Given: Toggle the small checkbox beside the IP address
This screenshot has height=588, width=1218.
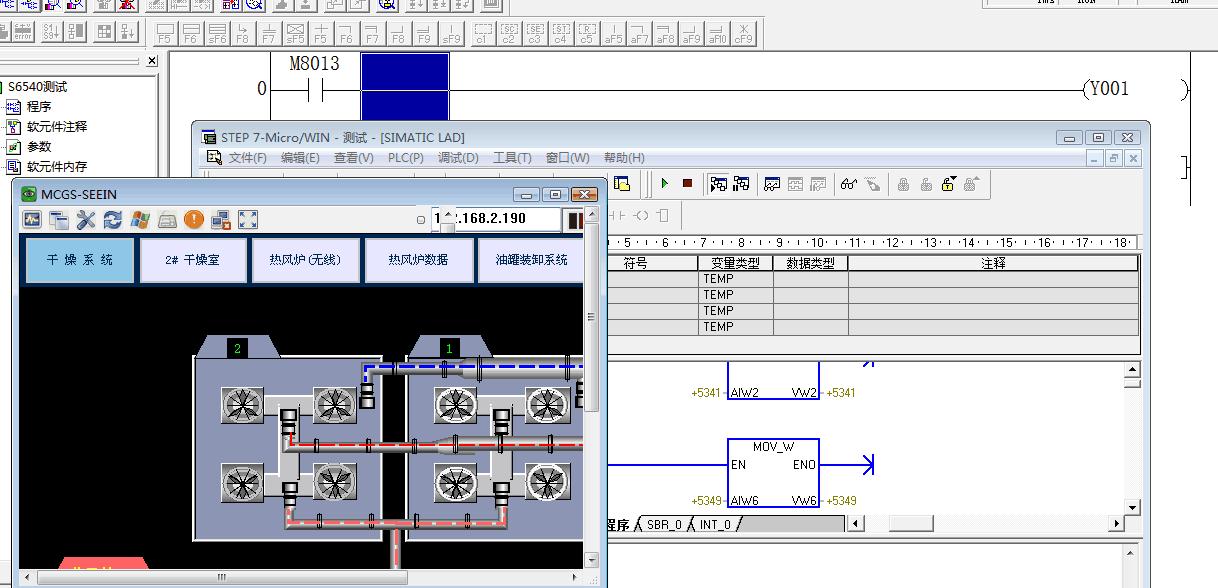Looking at the screenshot, I should pyautogui.click(x=421, y=220).
